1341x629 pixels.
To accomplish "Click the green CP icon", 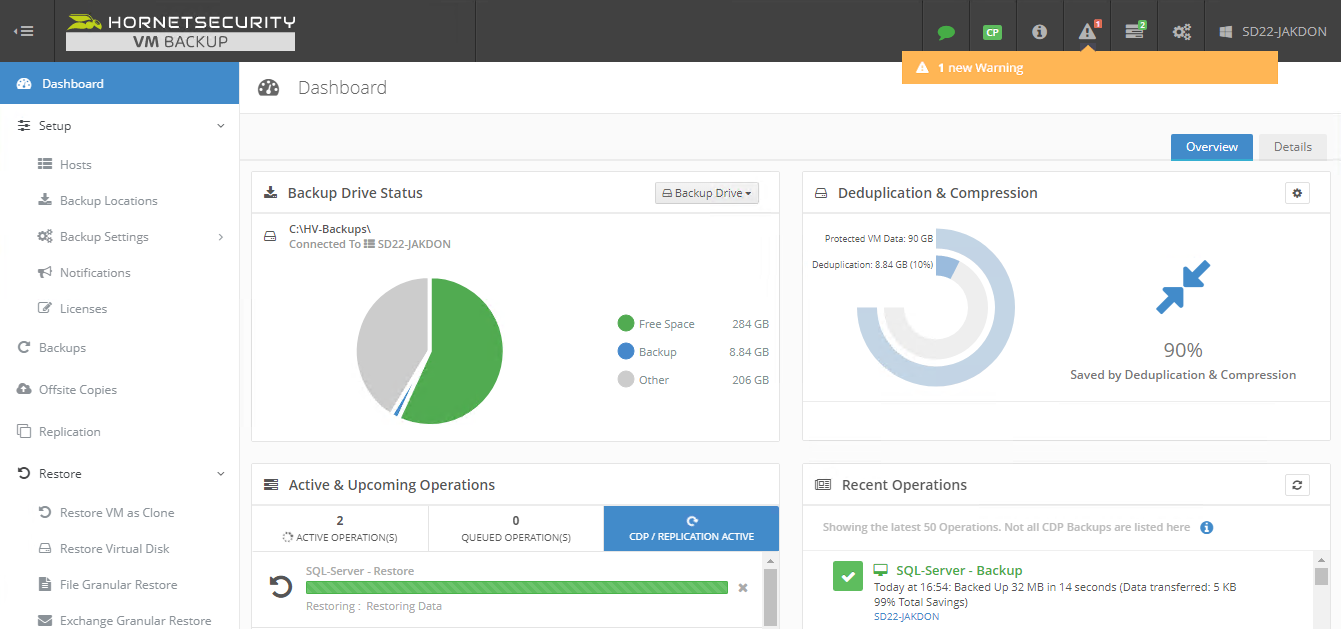I will pyautogui.click(x=992, y=32).
